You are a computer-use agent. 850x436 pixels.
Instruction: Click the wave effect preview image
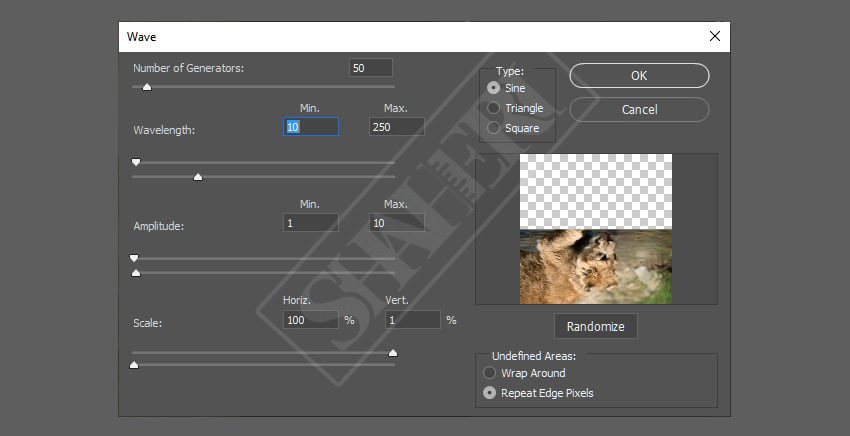(x=596, y=229)
